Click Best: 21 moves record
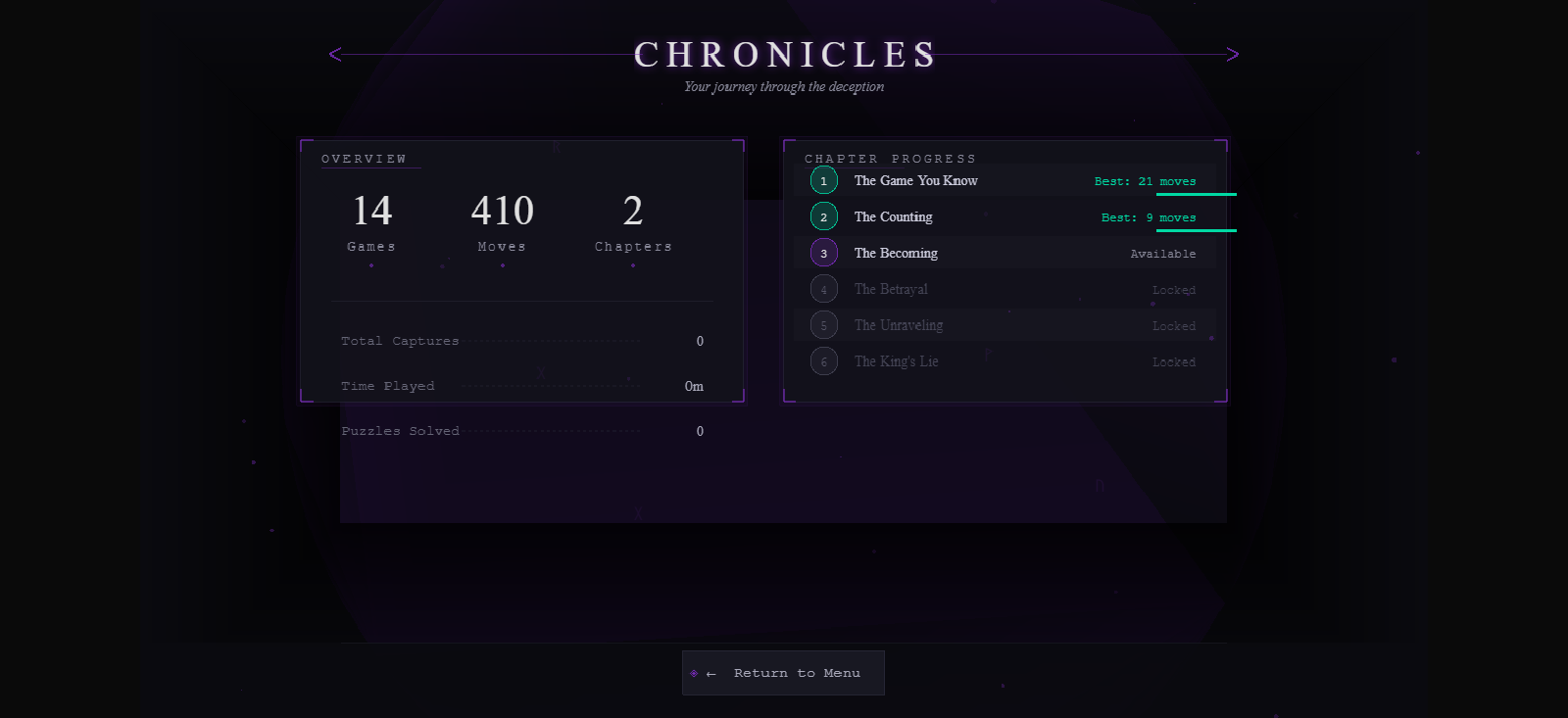The image size is (1568, 718). pyautogui.click(x=1145, y=181)
